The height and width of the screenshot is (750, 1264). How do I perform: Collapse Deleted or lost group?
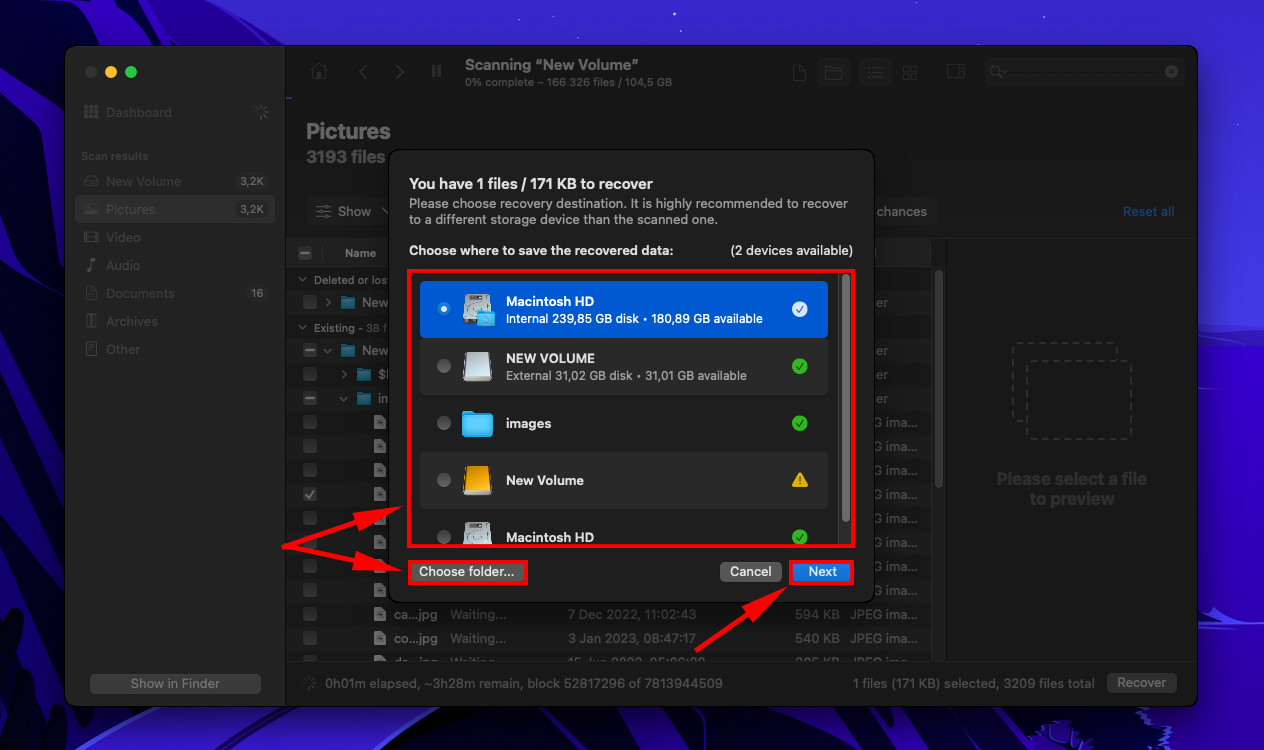coord(303,280)
